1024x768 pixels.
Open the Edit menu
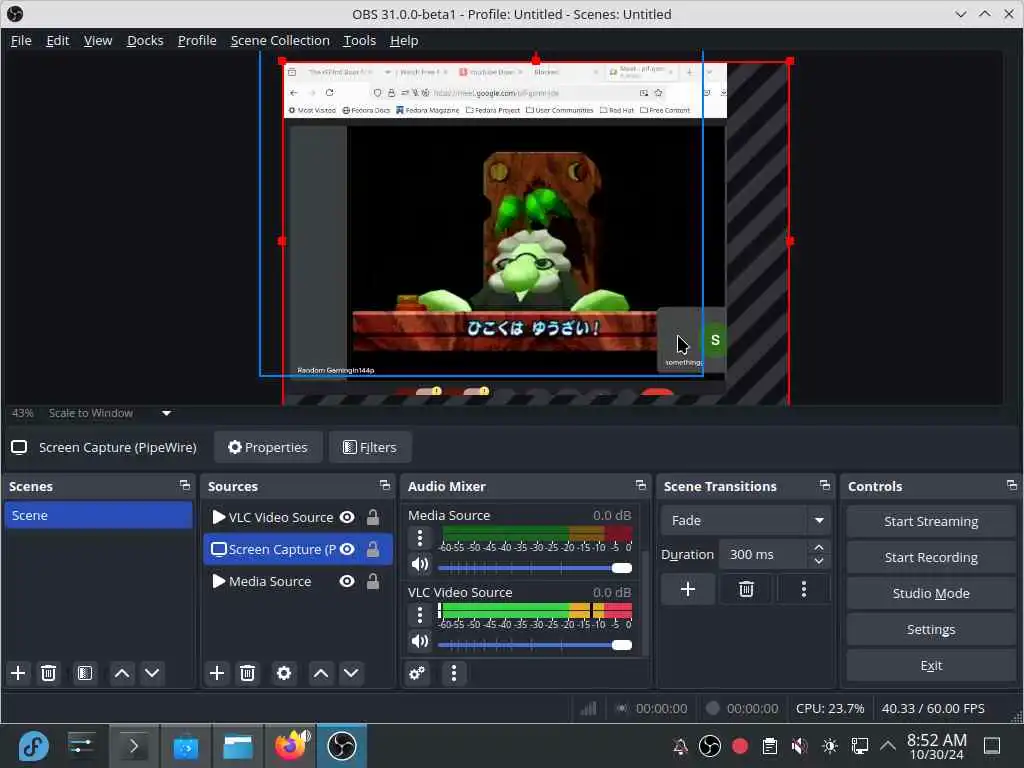point(57,40)
